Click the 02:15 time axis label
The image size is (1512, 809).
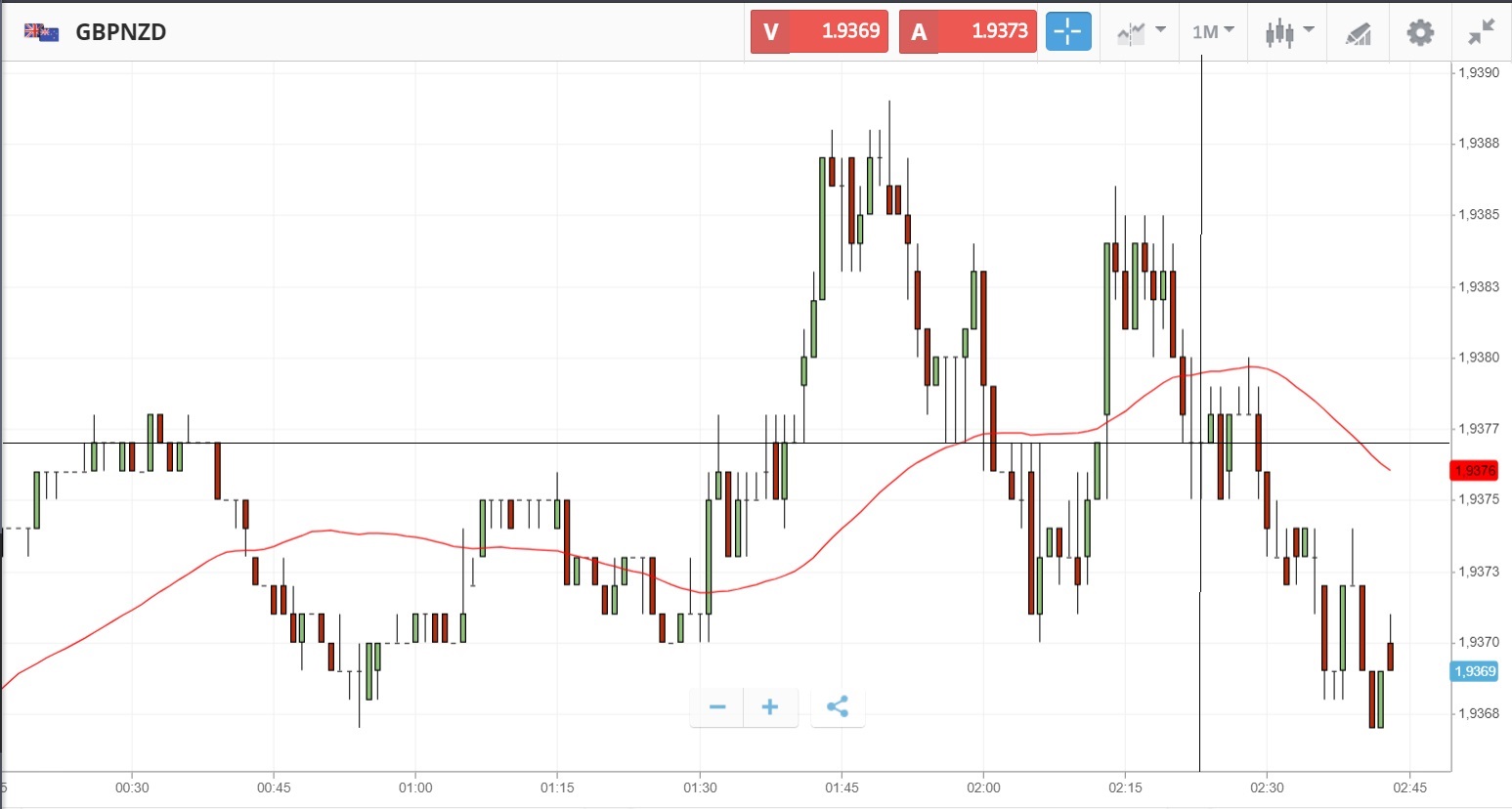click(1125, 788)
